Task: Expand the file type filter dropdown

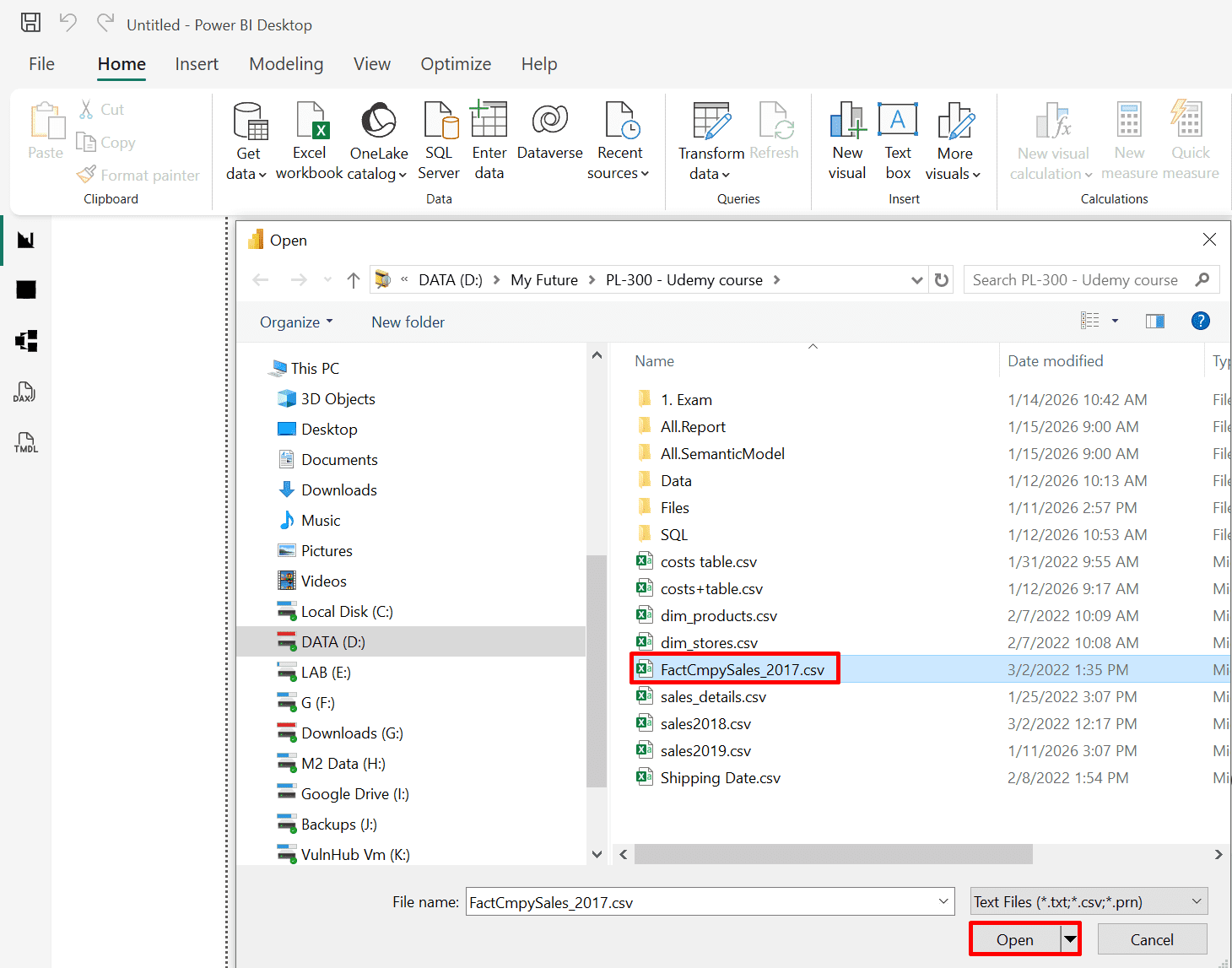Action: click(x=1089, y=901)
